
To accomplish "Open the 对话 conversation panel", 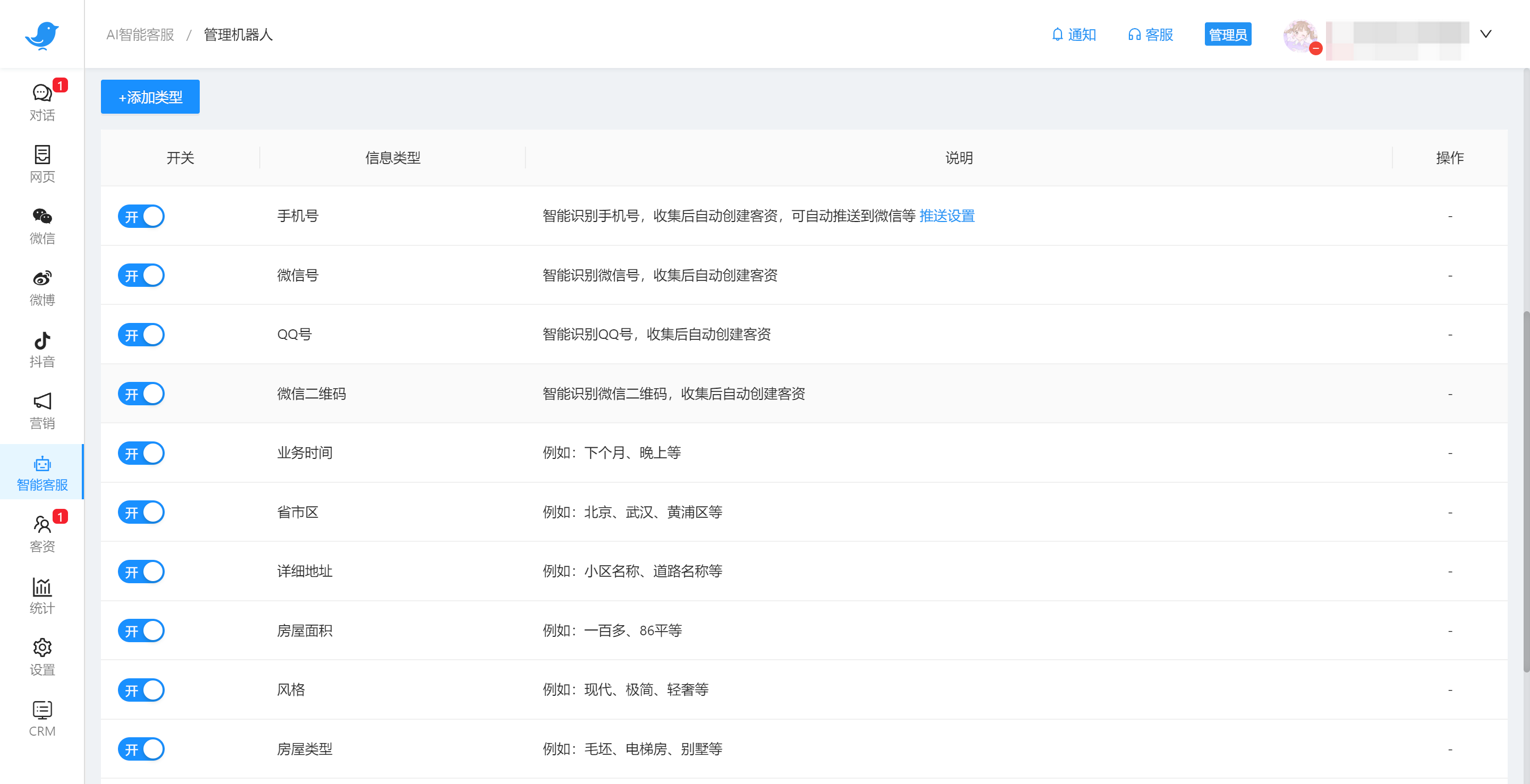I will 41,100.
